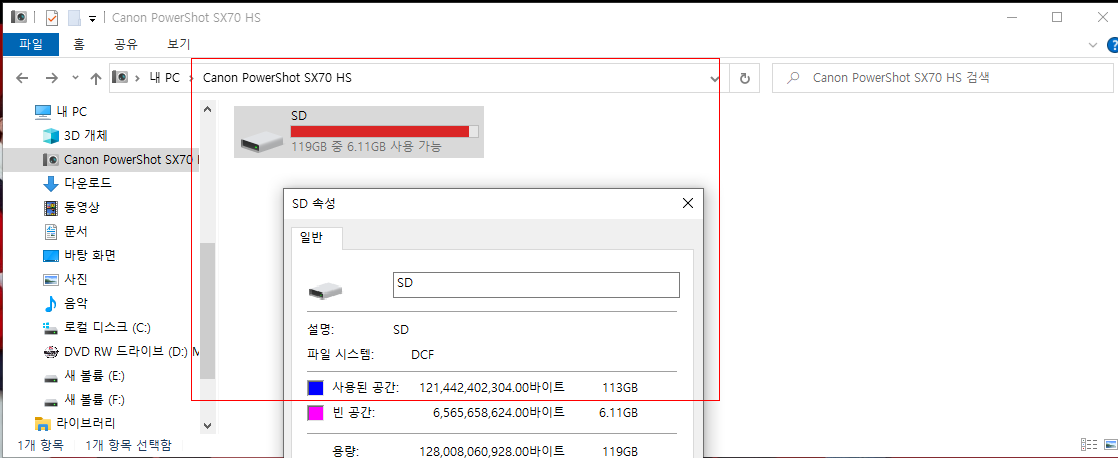Image resolution: width=1118 pixels, height=458 pixels.
Task: Click the title bar new folder icon
Action: 74,17
